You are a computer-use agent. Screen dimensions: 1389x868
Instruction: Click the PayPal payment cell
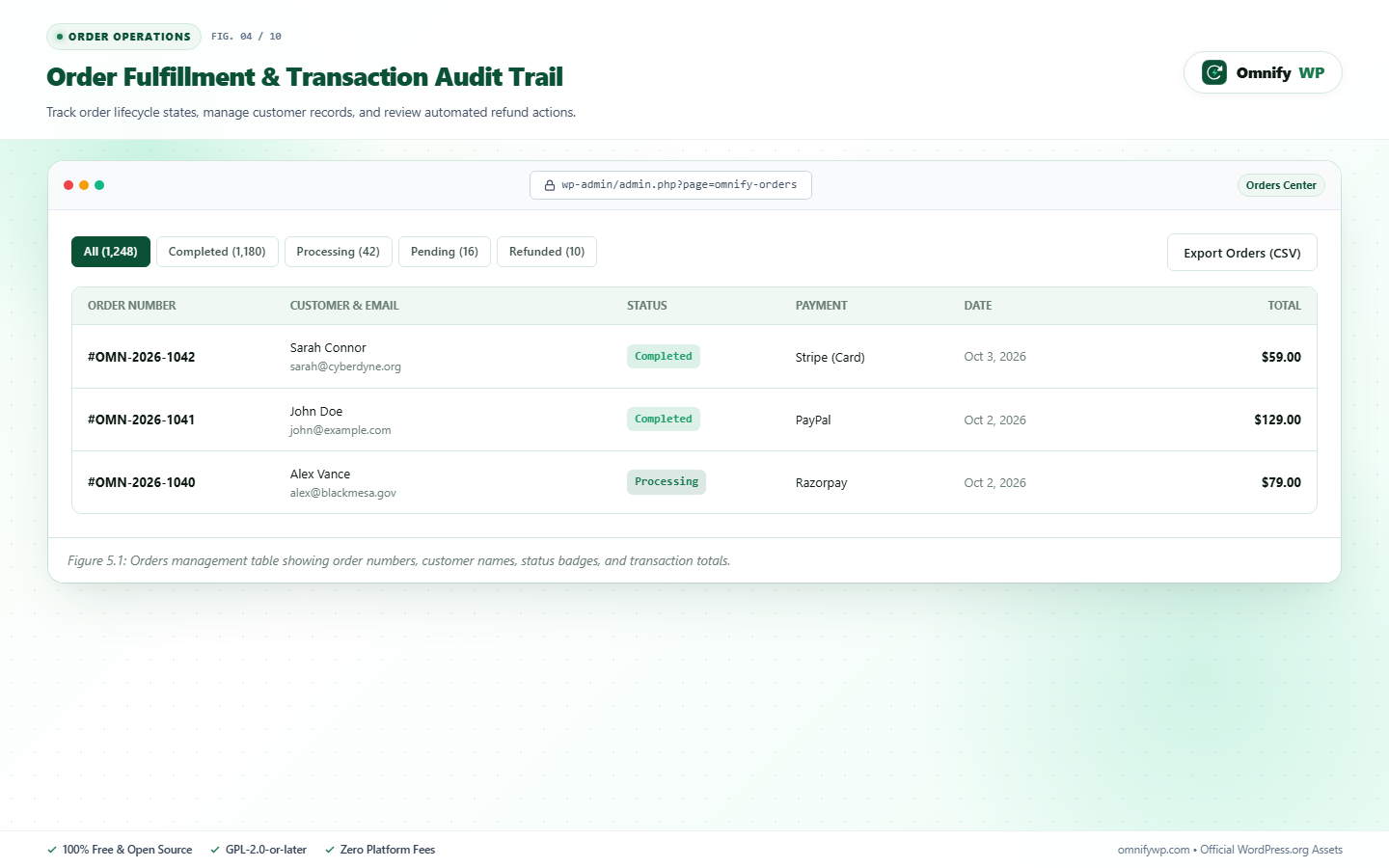pos(813,420)
